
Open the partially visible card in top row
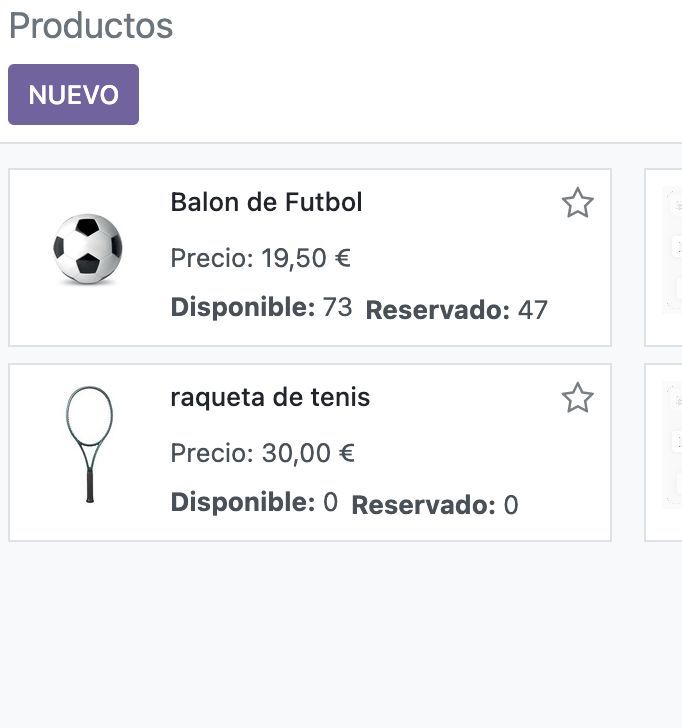click(x=663, y=258)
